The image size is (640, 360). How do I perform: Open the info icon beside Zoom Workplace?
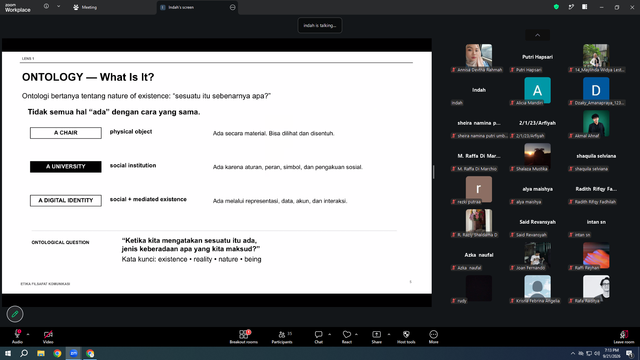coord(46,6)
